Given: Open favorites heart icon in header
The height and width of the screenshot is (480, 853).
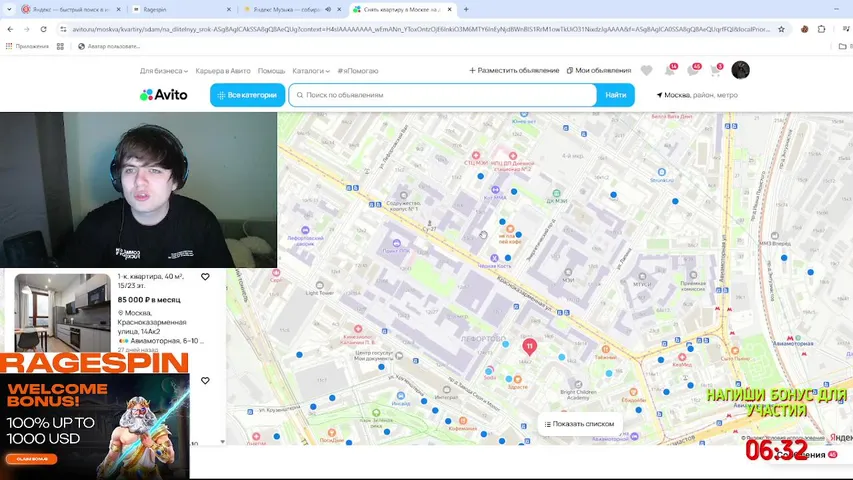Looking at the screenshot, I should [646, 70].
